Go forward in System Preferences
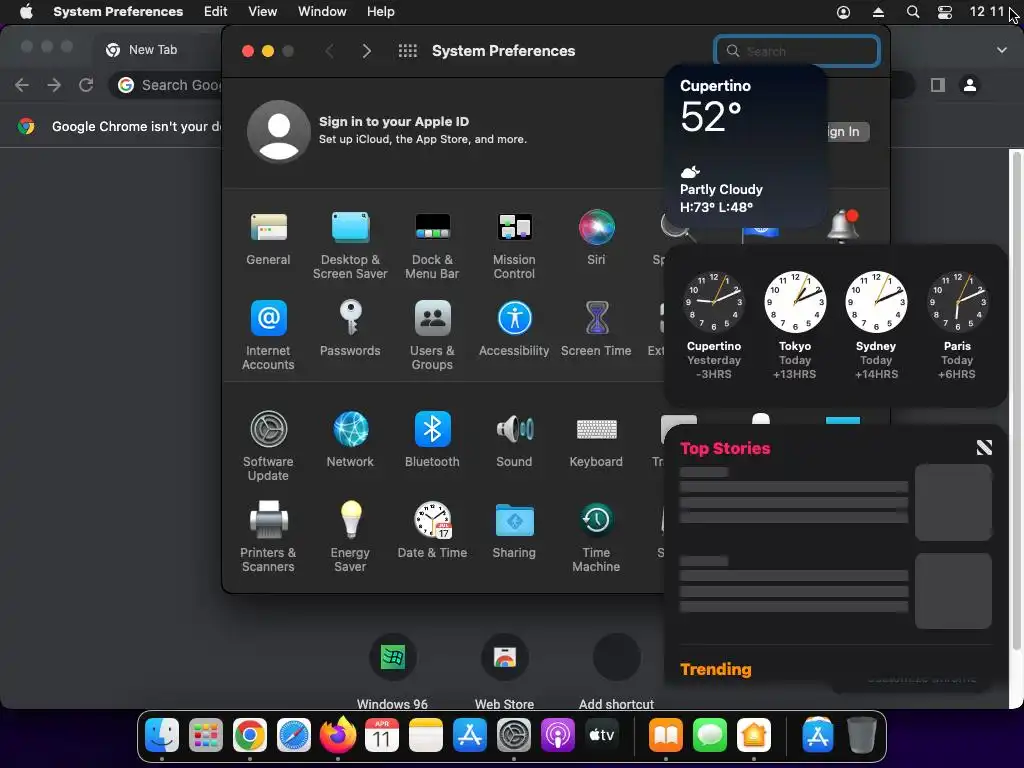The height and width of the screenshot is (768, 1024). coord(366,51)
